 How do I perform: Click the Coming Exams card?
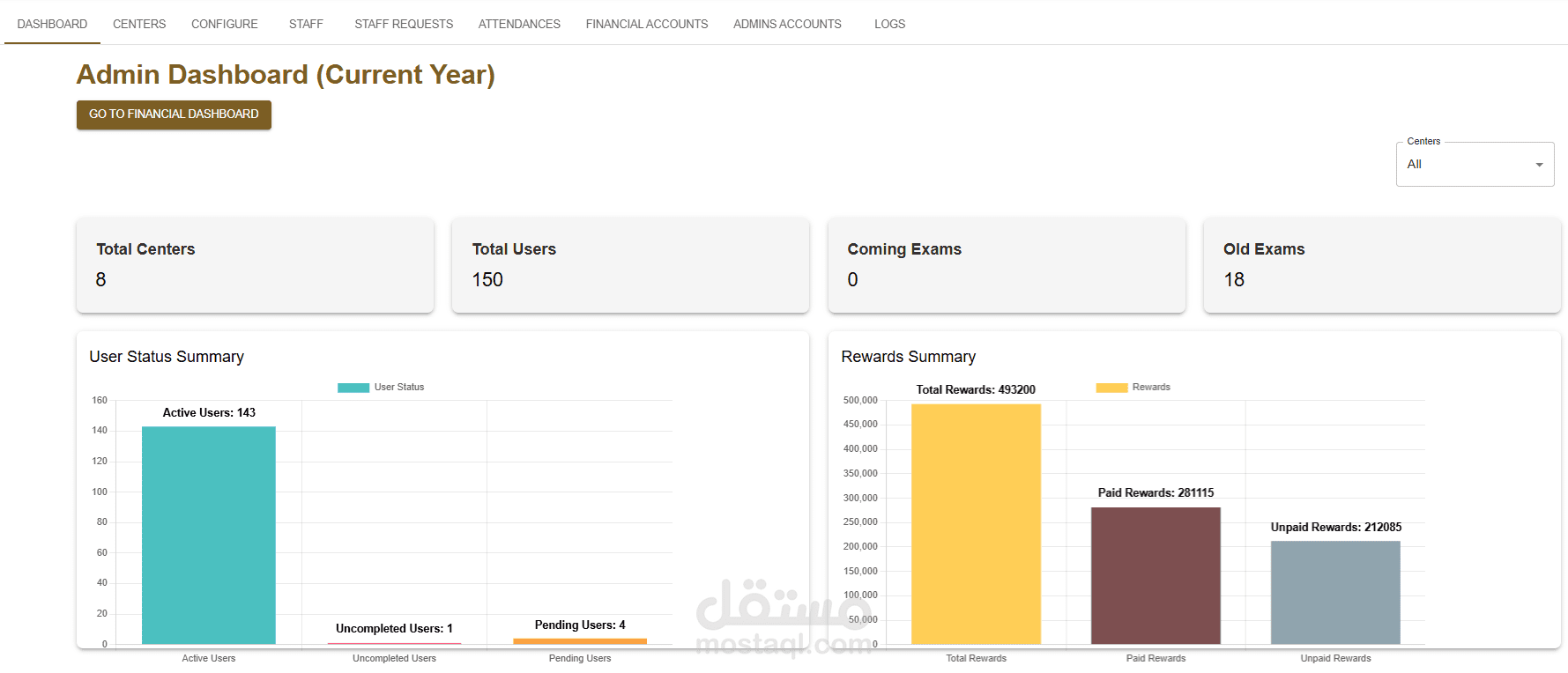pyautogui.click(x=1007, y=265)
